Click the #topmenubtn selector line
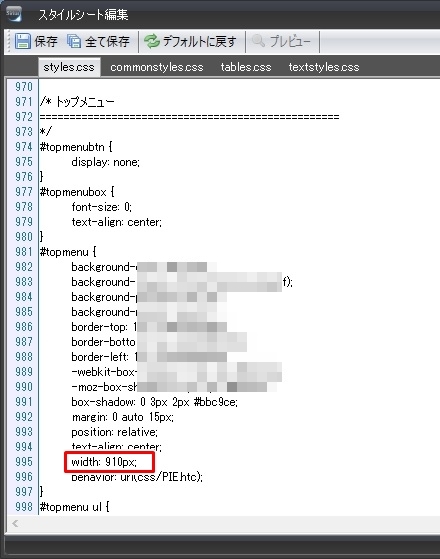Image resolution: width=440 pixels, height=559 pixels. point(76,147)
